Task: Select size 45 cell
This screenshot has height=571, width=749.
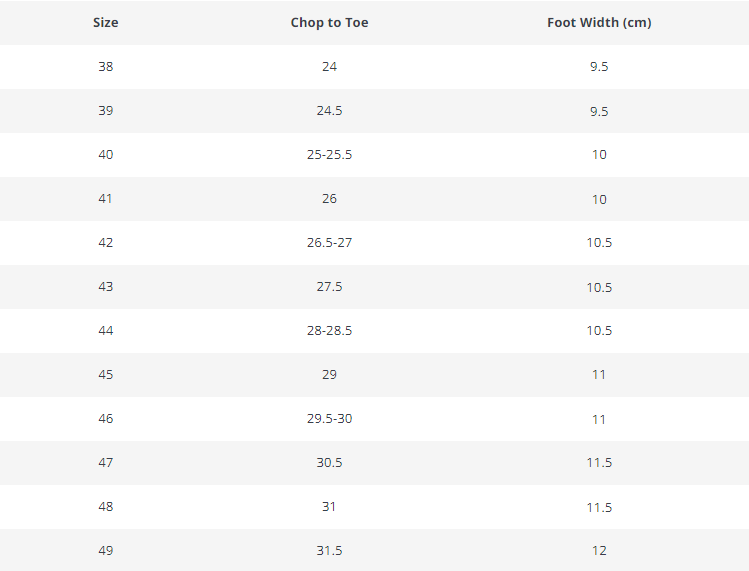Action: 106,374
